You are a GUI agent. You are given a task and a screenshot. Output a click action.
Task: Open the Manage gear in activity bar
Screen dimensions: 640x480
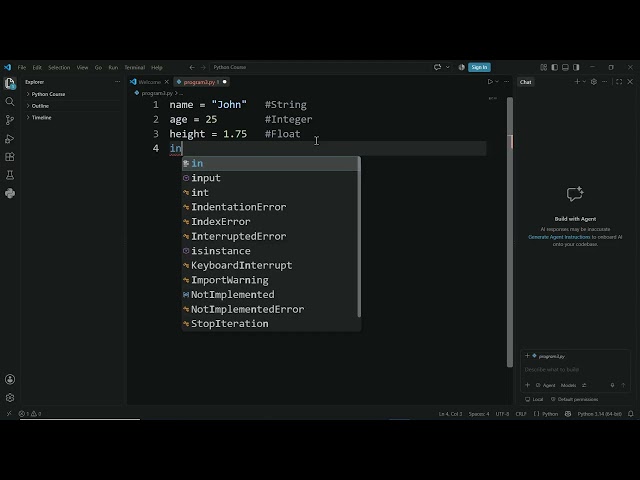10,398
